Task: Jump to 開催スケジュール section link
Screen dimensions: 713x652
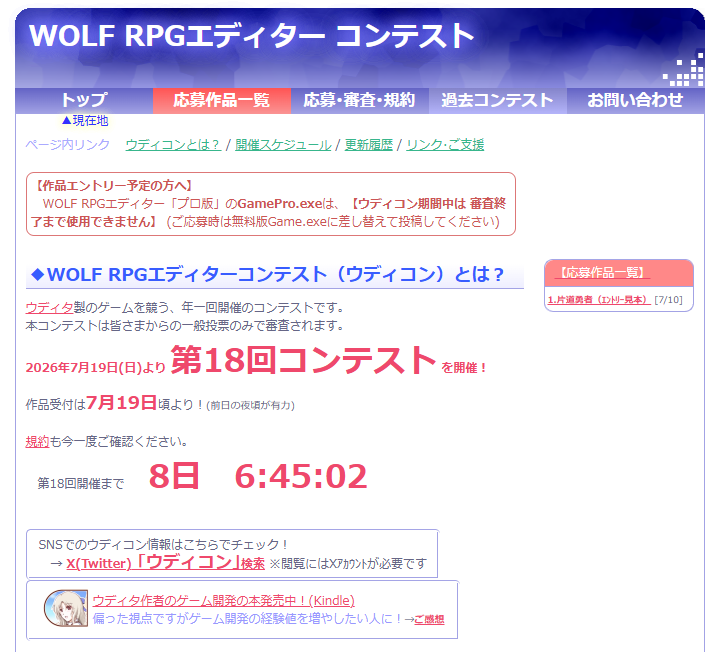Action: click(283, 145)
